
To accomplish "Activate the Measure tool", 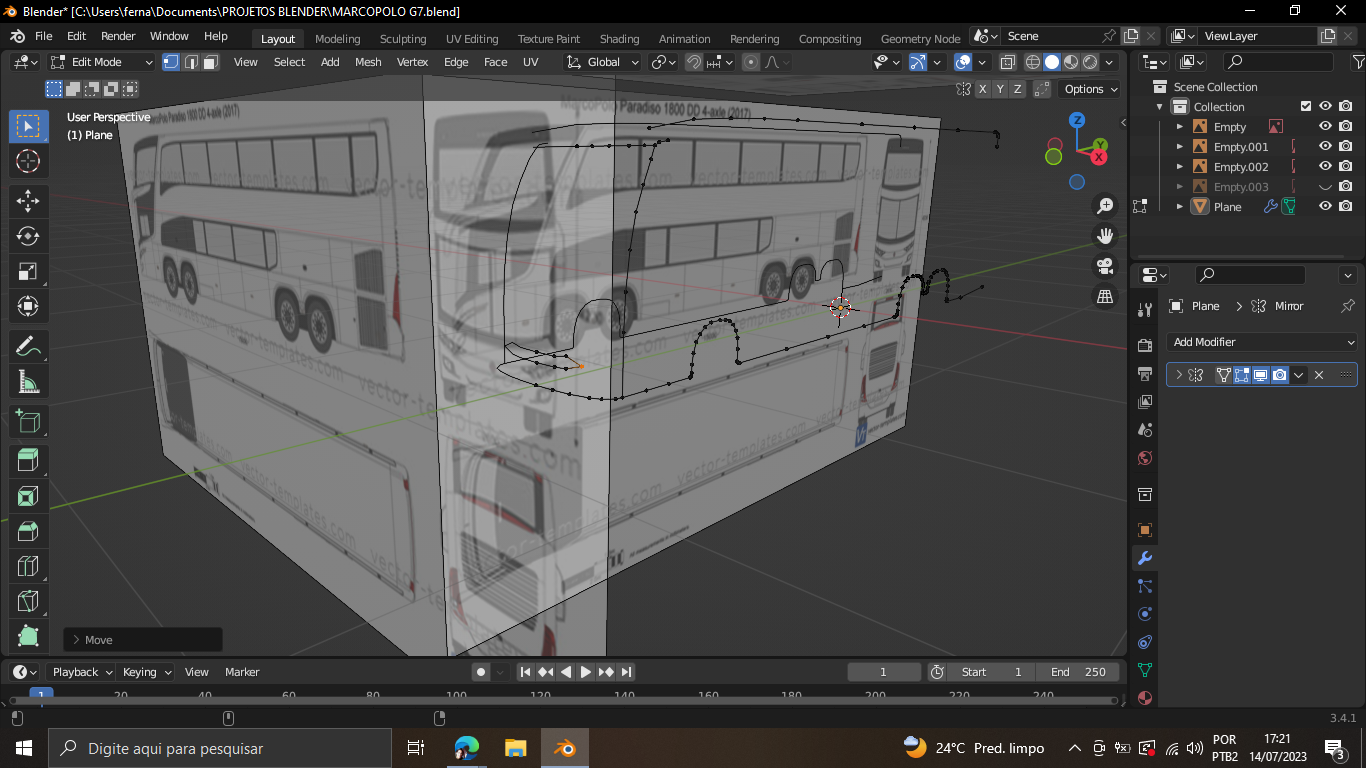I will (x=28, y=382).
